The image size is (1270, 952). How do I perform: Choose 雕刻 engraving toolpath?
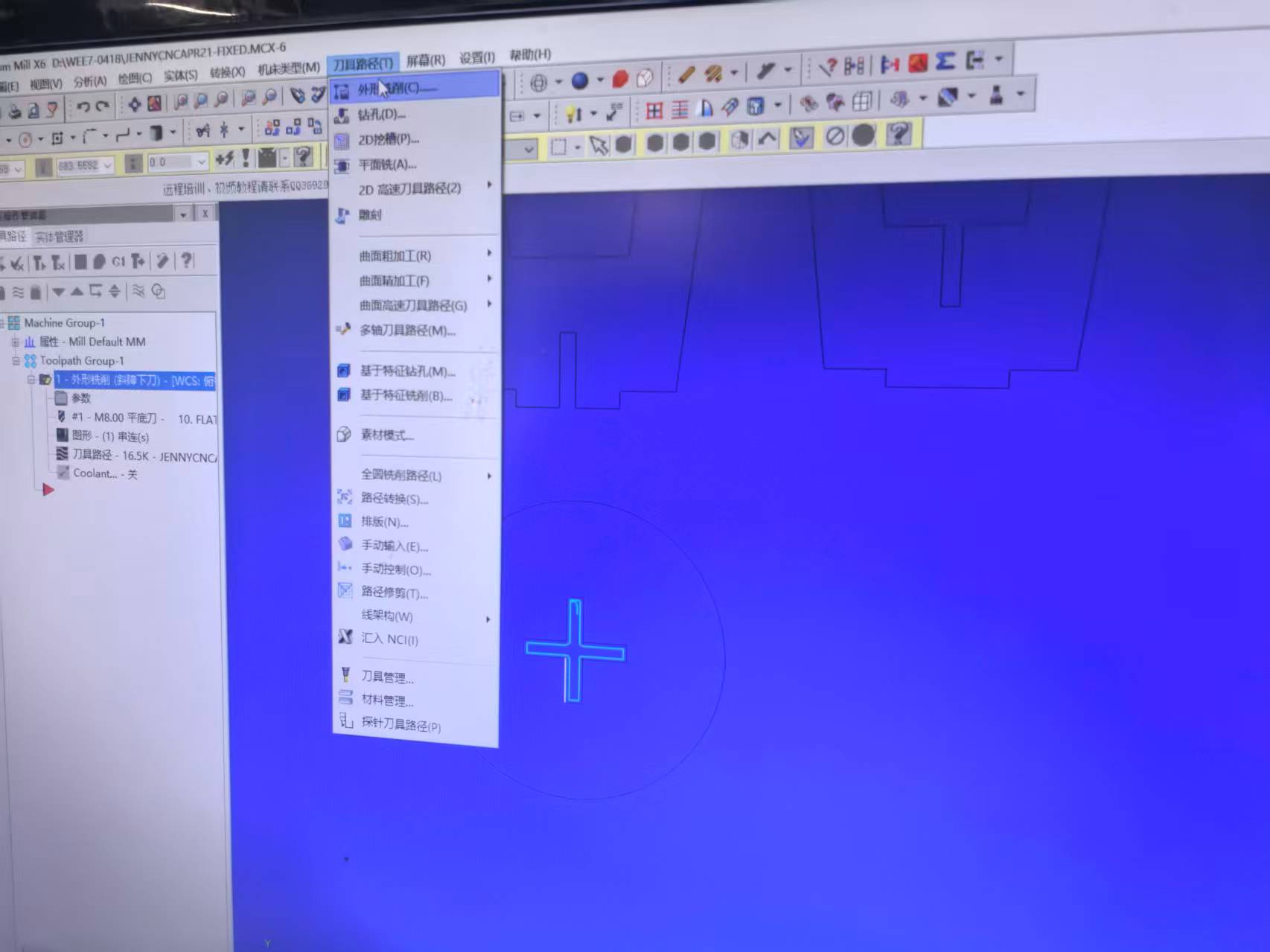pos(415,214)
